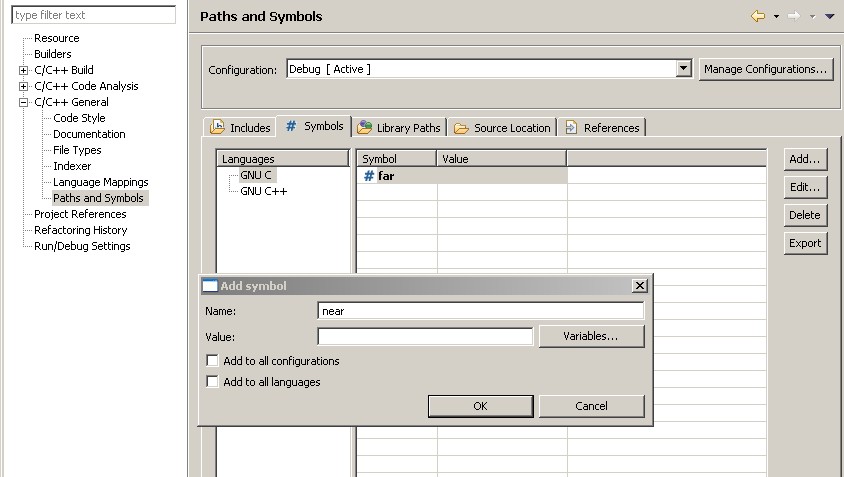Open the Source Location tab
Viewport: 844px width, 477px height.
[502, 128]
